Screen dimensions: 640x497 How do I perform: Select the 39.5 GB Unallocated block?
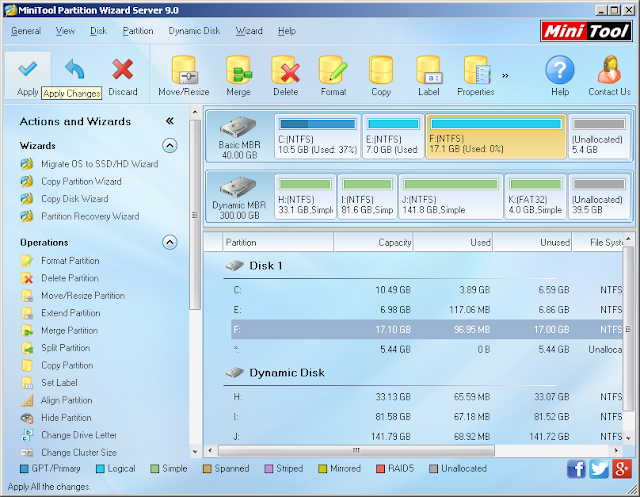point(598,197)
